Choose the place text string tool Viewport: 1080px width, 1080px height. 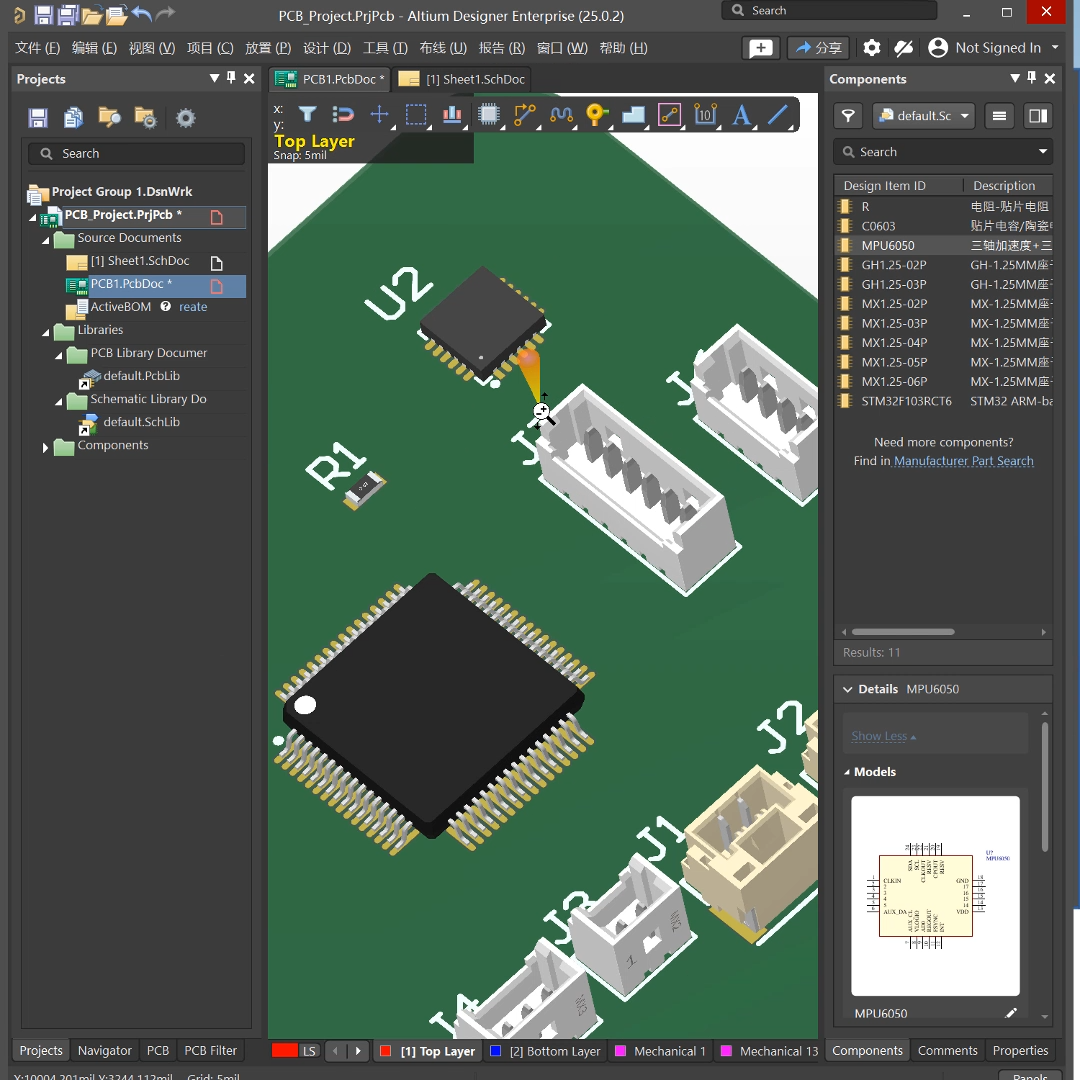tap(741, 115)
